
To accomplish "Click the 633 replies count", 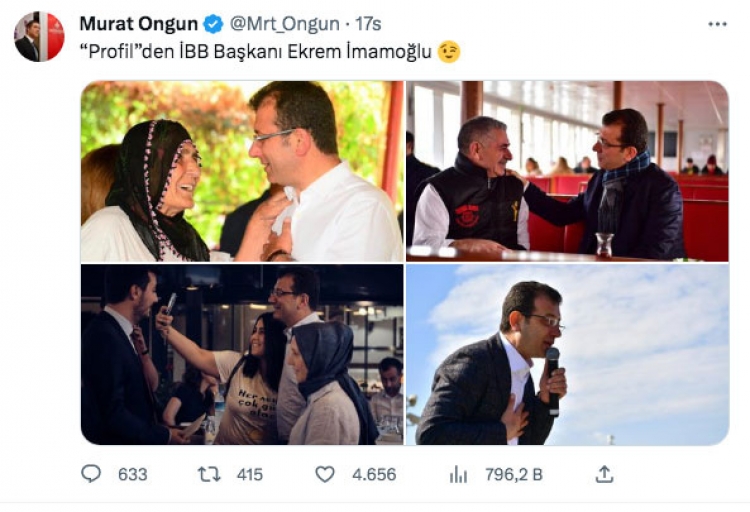I will click(x=132, y=474).
